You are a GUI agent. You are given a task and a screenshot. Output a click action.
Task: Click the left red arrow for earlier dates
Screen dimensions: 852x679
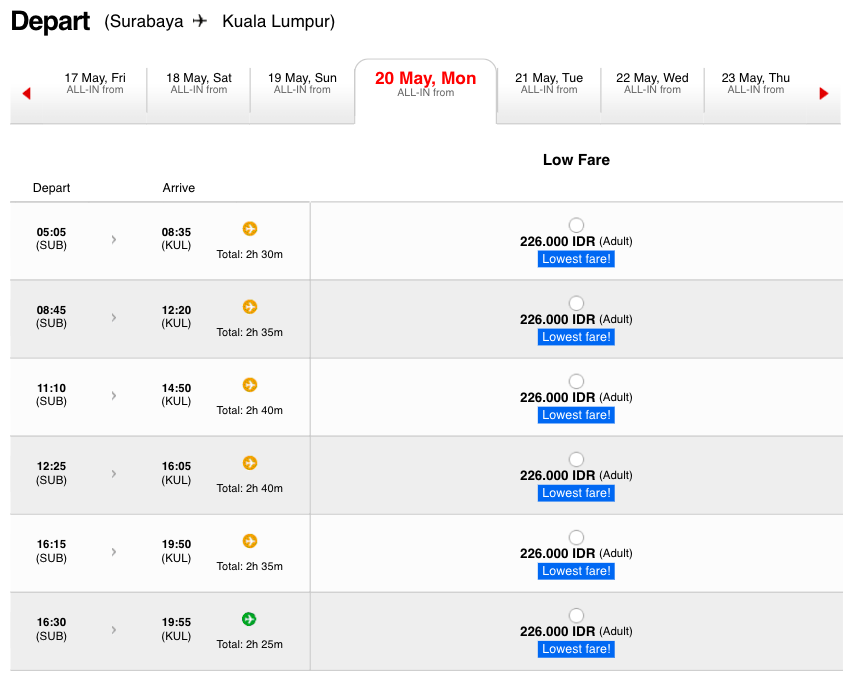pos(26,93)
